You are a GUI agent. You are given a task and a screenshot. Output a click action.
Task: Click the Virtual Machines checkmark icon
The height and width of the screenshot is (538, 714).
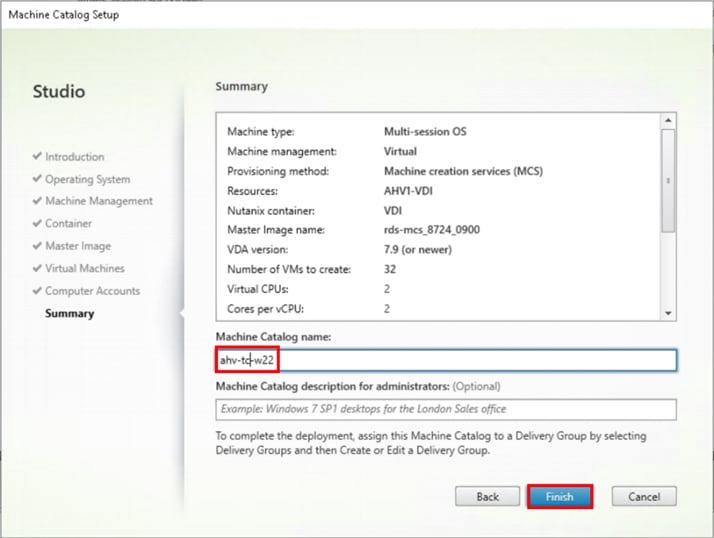(37, 268)
